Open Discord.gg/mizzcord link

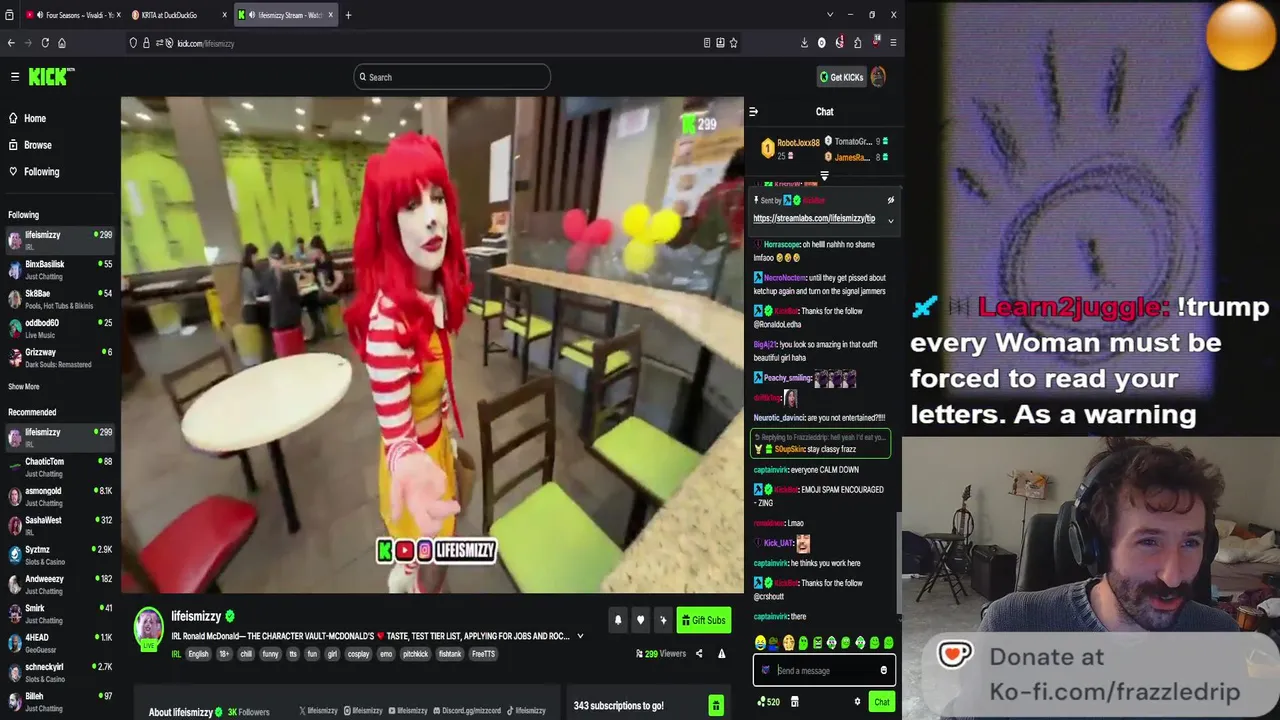(467, 711)
